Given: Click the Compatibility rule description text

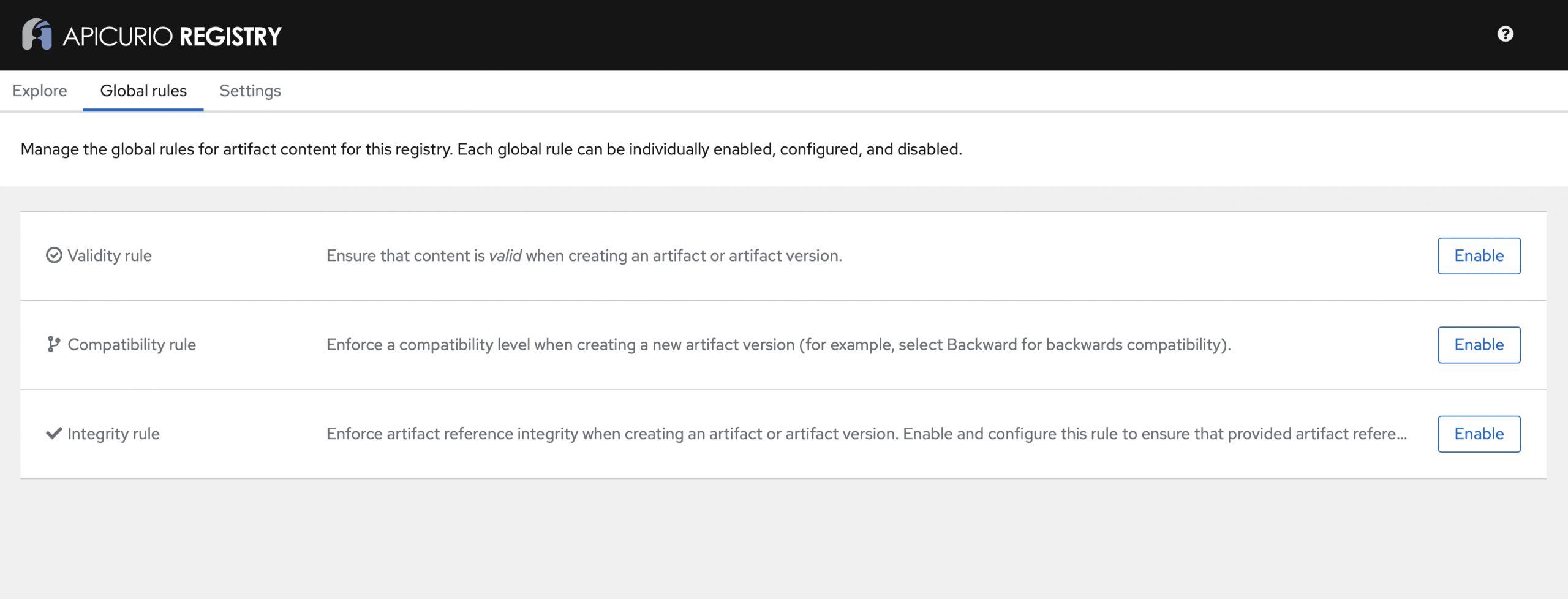Looking at the screenshot, I should pyautogui.click(x=778, y=344).
